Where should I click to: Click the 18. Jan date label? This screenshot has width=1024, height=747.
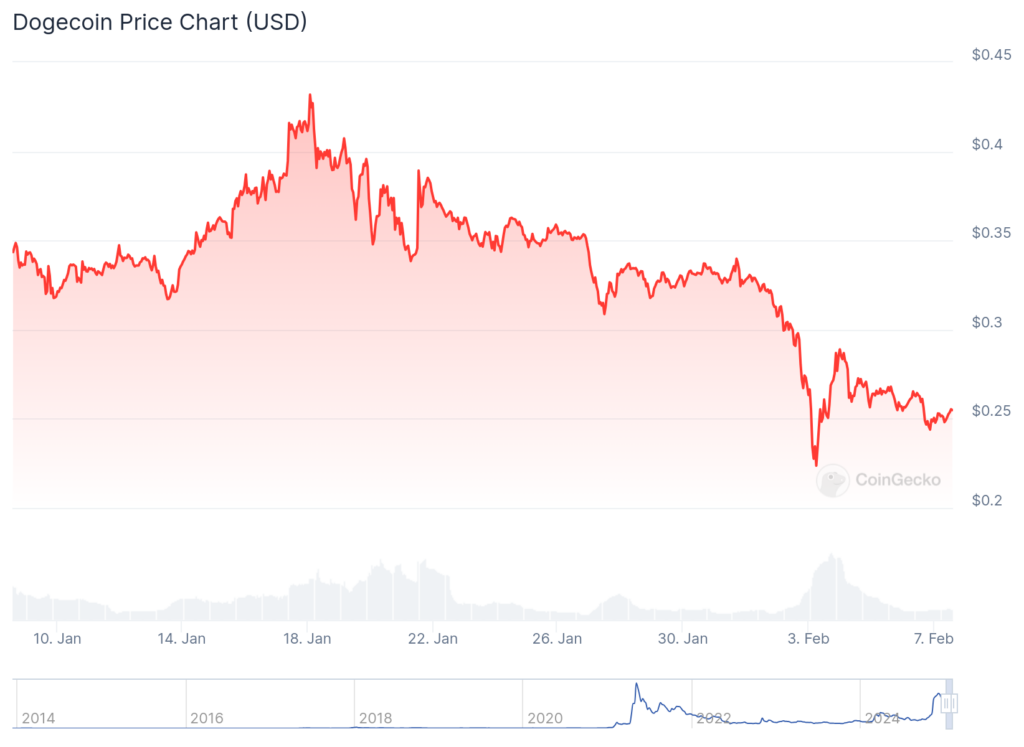click(x=308, y=638)
